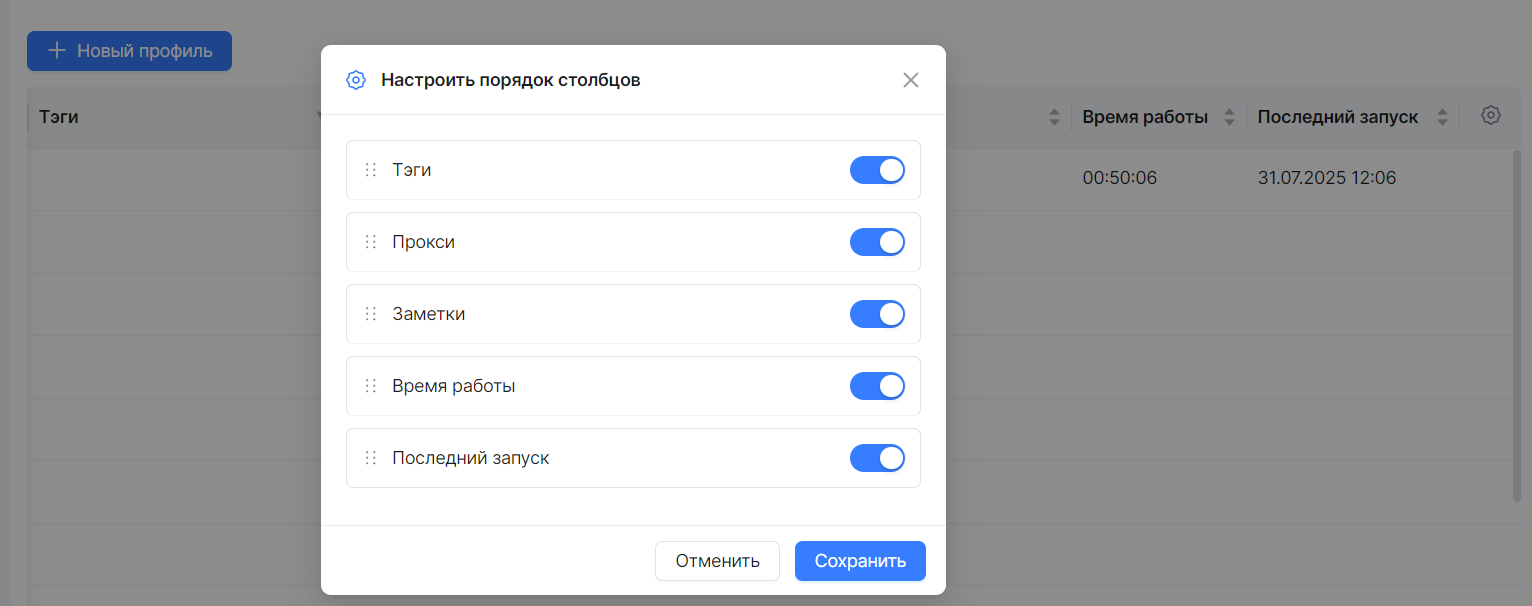Viewport: 1532px width, 606px height.
Task: Click the drag handle of the Прокси row
Action: click(370, 242)
